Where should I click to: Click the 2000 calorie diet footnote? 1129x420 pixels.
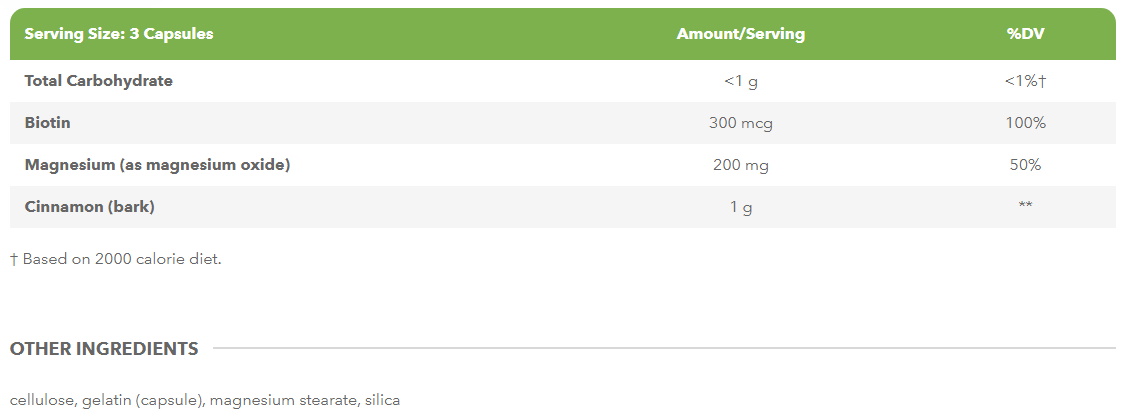pyautogui.click(x=115, y=259)
